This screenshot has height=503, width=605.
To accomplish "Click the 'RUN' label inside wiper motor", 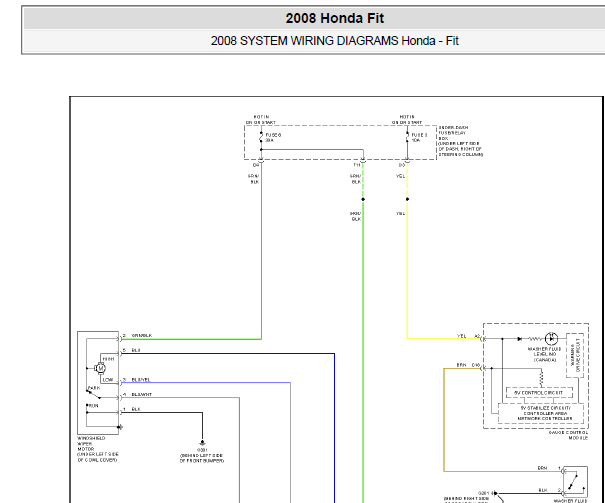I will click(93, 406).
